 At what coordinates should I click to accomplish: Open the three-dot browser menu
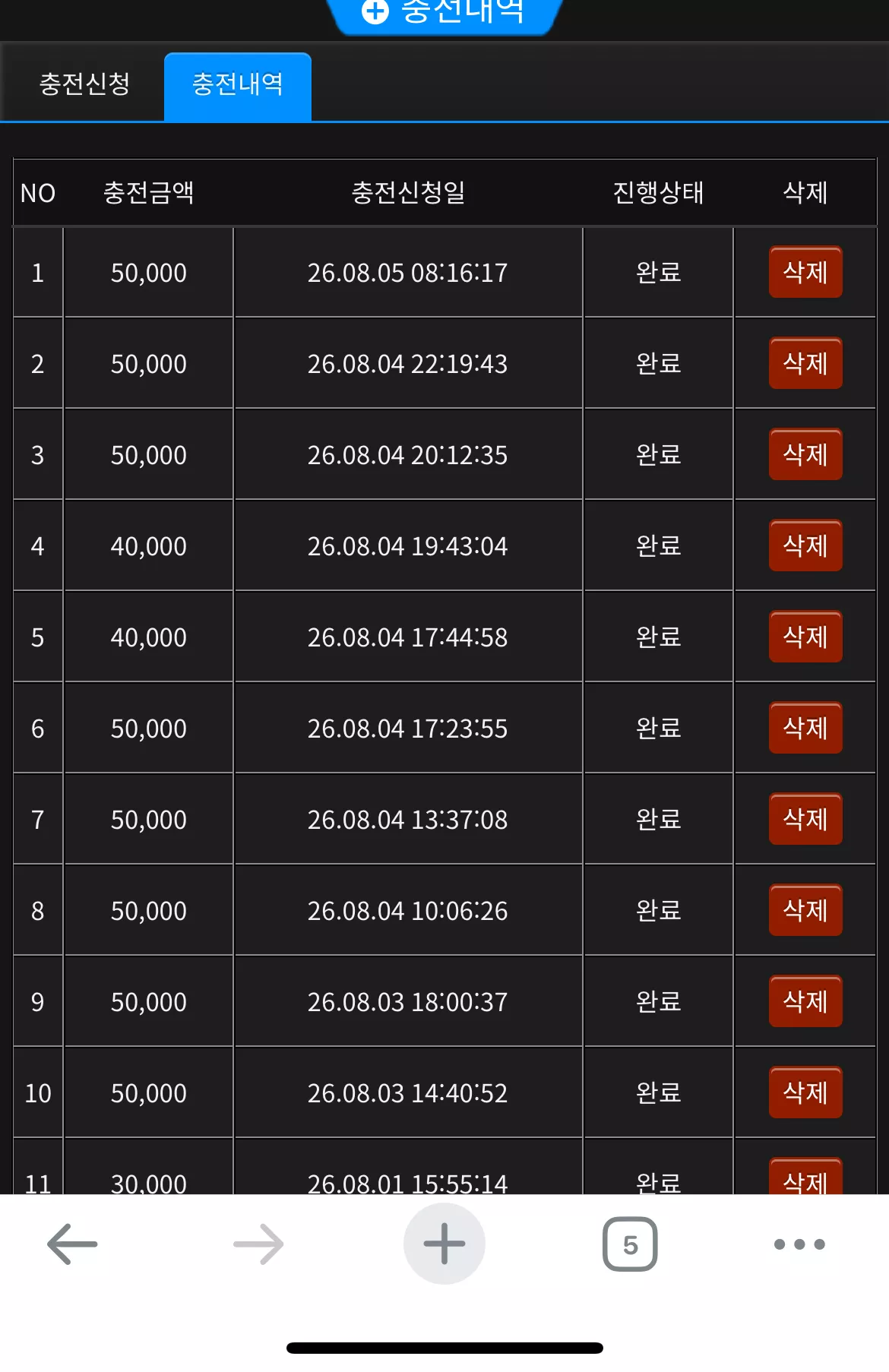799,1244
